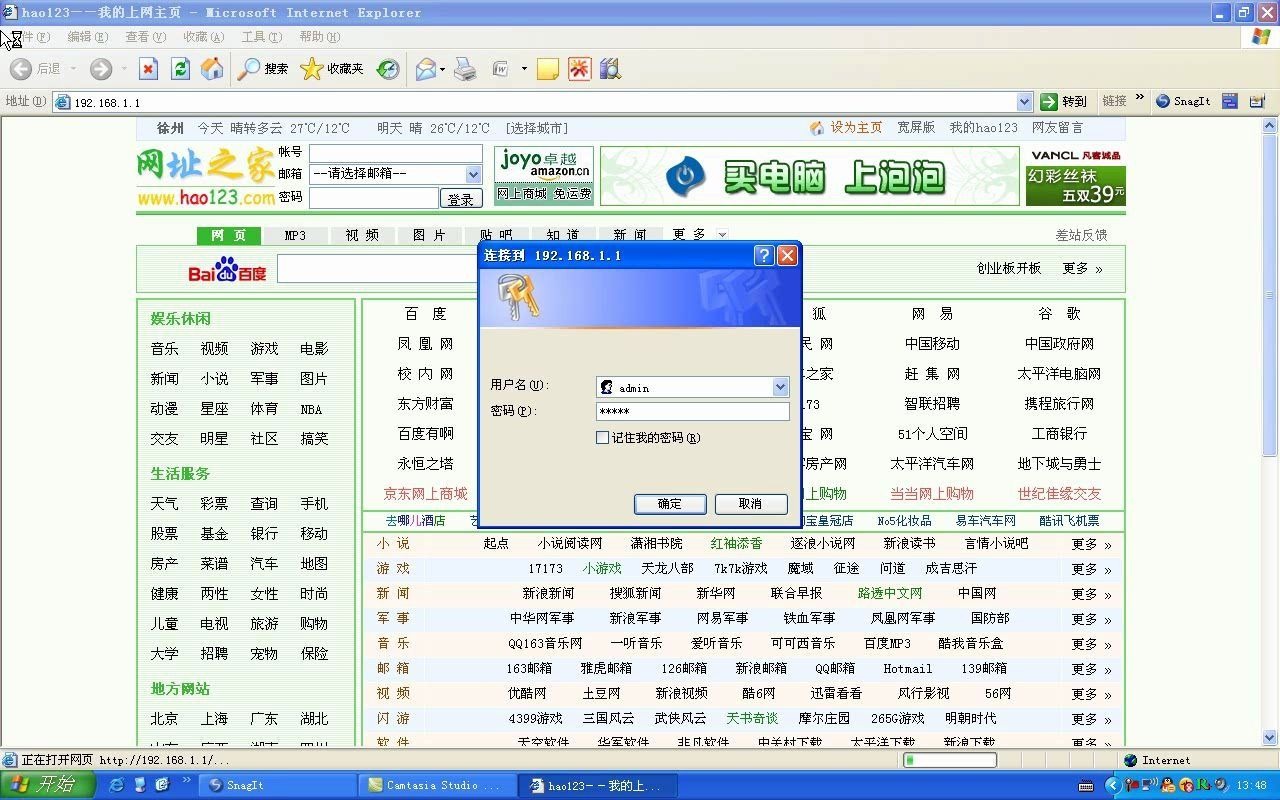This screenshot has height=800, width=1280.
Task: Open the address bar dropdown arrow
Action: 1024,101
